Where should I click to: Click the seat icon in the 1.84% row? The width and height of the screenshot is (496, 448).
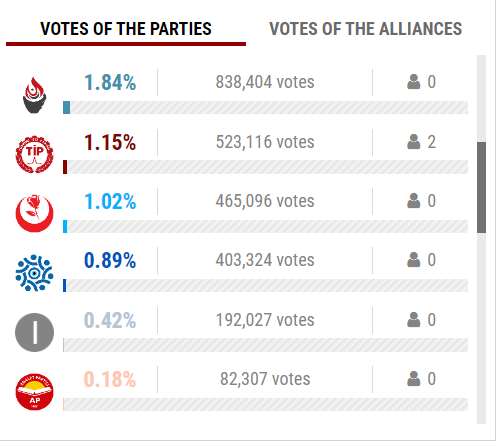point(413,82)
